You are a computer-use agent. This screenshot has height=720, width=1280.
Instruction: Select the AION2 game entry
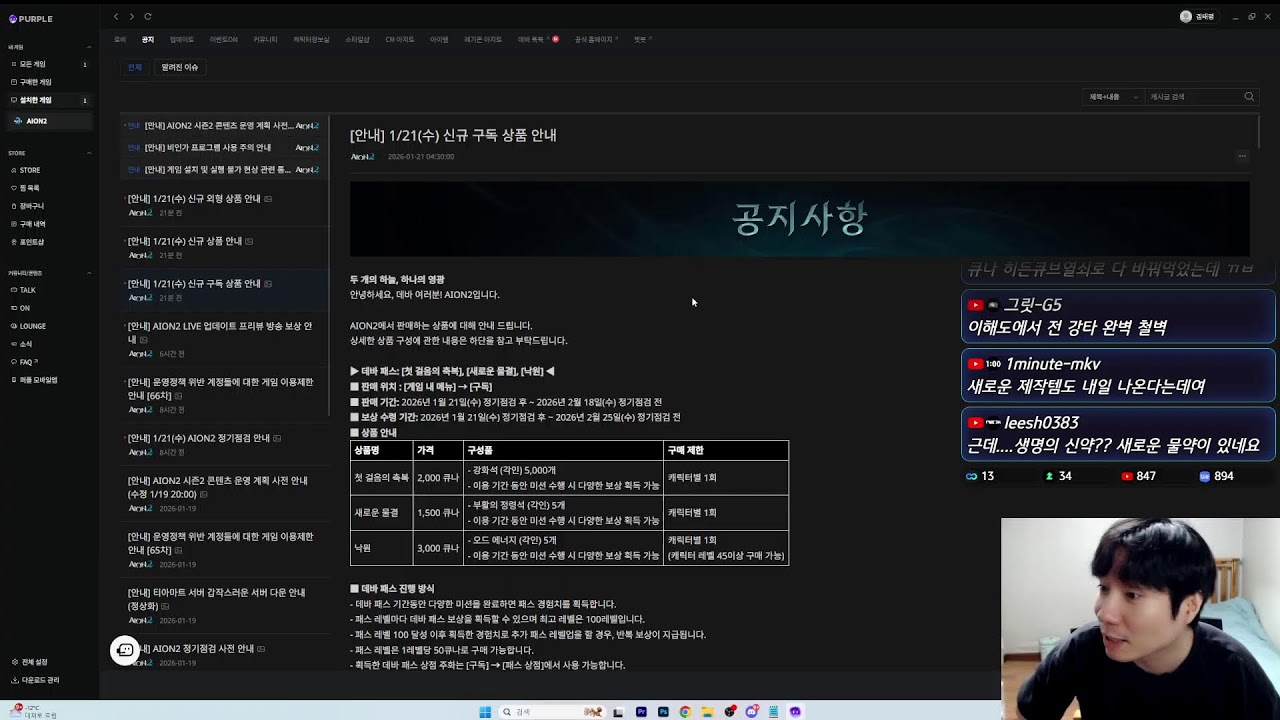pyautogui.click(x=49, y=121)
